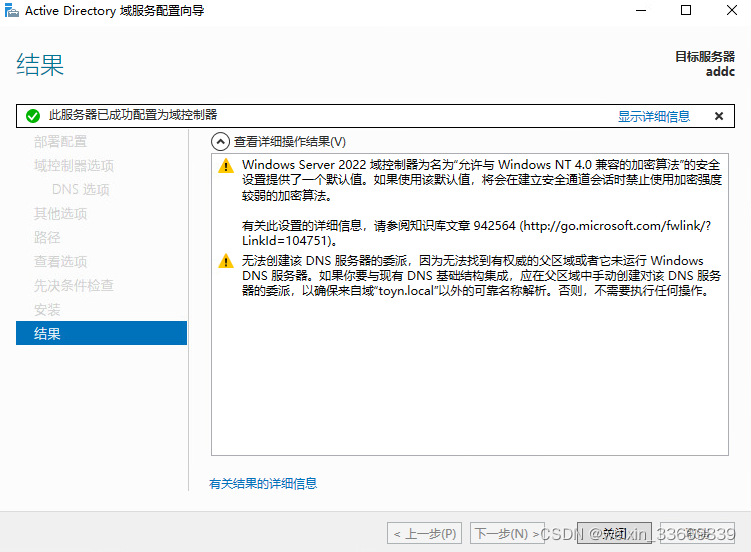This screenshot has width=751, height=552.
Task: Select the 域控制器选项 step
Action: pyautogui.click(x=74, y=166)
